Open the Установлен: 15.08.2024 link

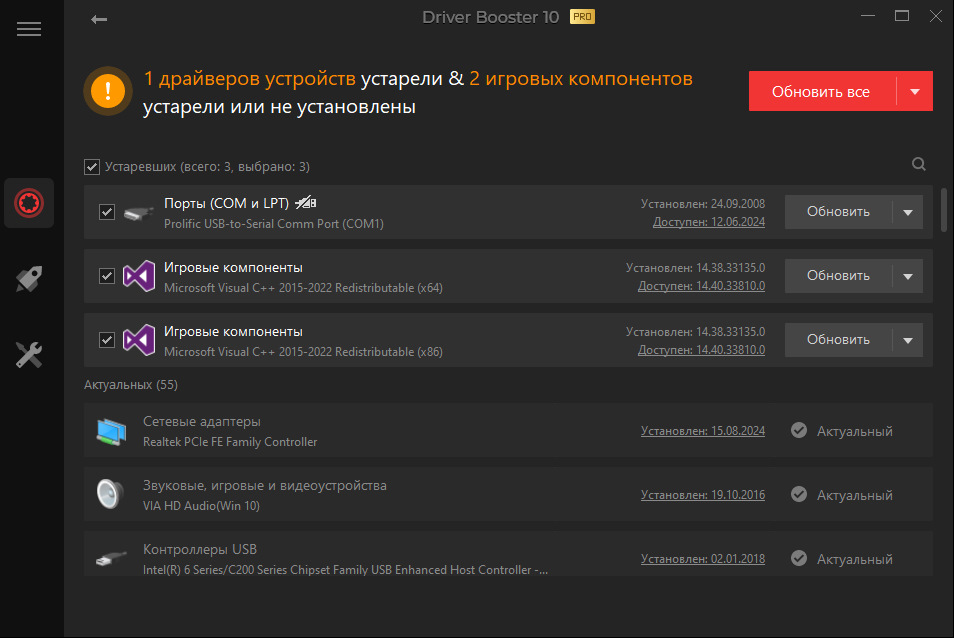[x=703, y=431]
